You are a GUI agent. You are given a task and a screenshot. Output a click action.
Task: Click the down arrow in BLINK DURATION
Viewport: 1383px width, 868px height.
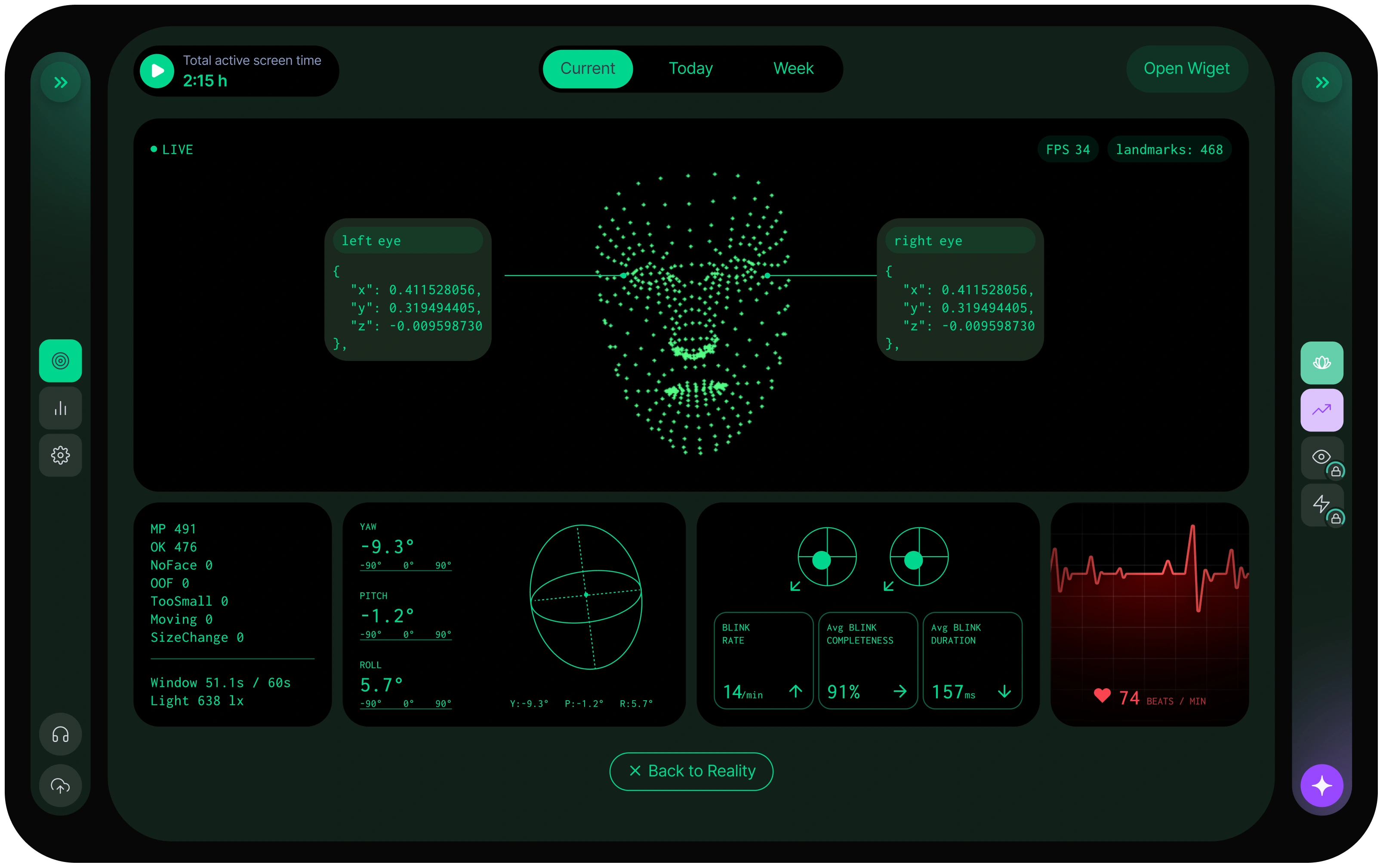click(1004, 691)
